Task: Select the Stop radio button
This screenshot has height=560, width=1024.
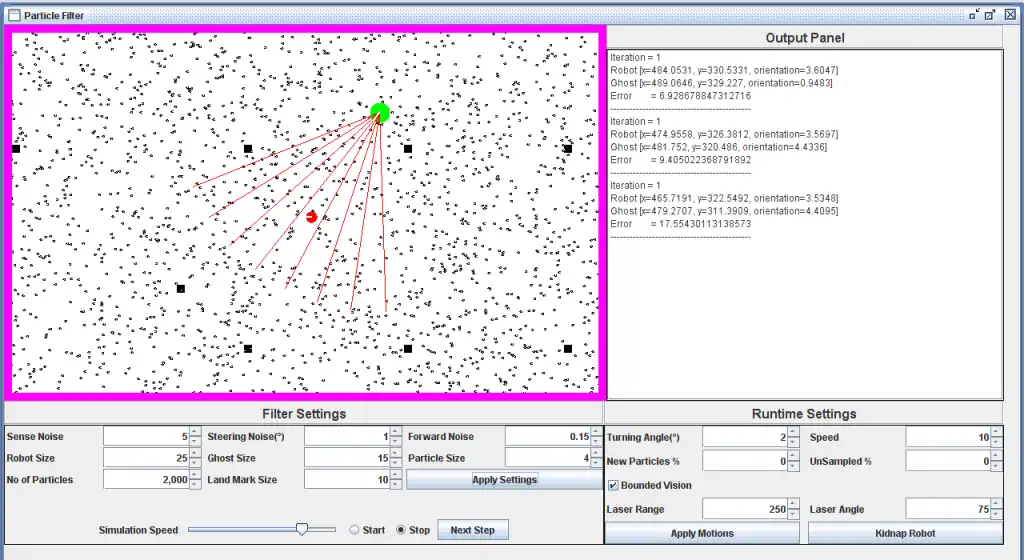Action: click(401, 530)
